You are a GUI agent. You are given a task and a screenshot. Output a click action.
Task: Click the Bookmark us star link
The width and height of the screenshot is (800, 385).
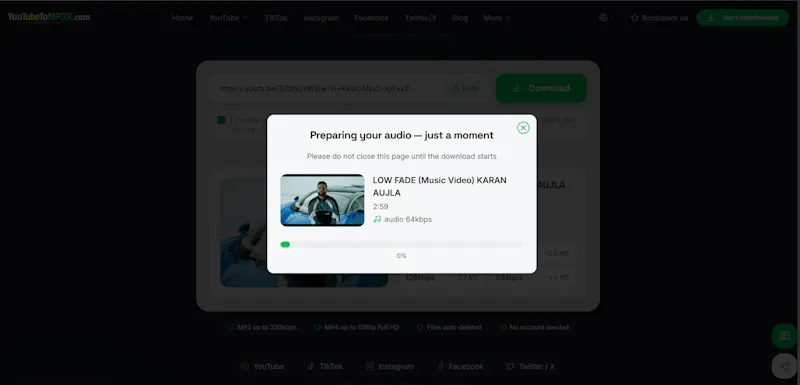(659, 18)
